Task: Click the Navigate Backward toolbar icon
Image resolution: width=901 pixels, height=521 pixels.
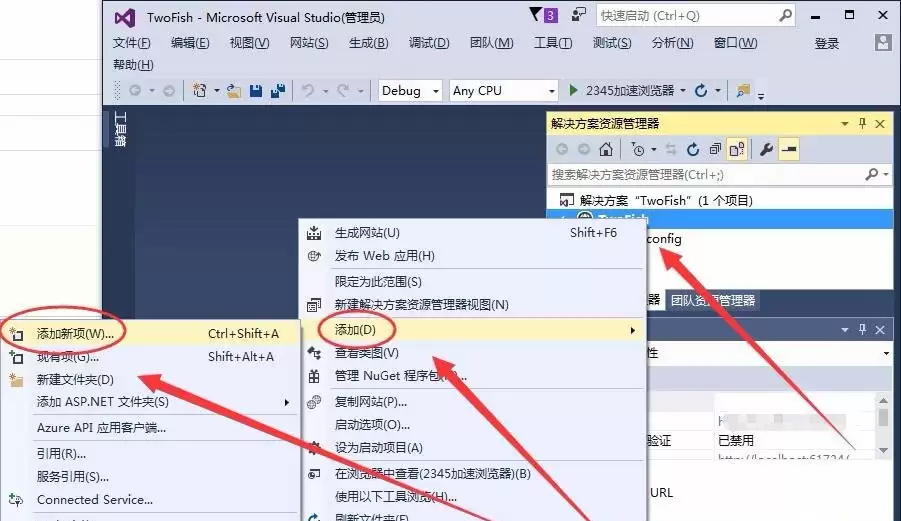Action: [x=135, y=91]
